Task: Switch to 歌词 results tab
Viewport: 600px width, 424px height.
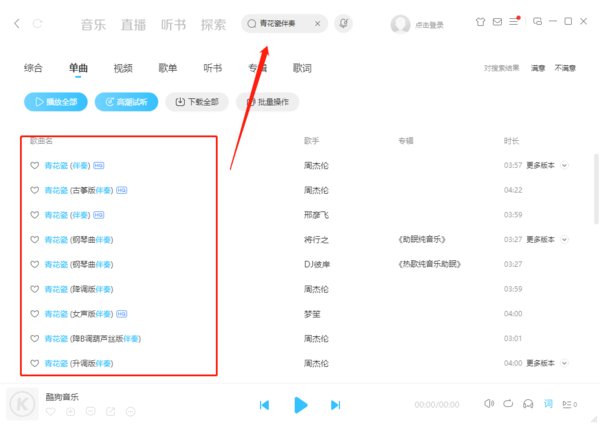Action: click(x=302, y=68)
